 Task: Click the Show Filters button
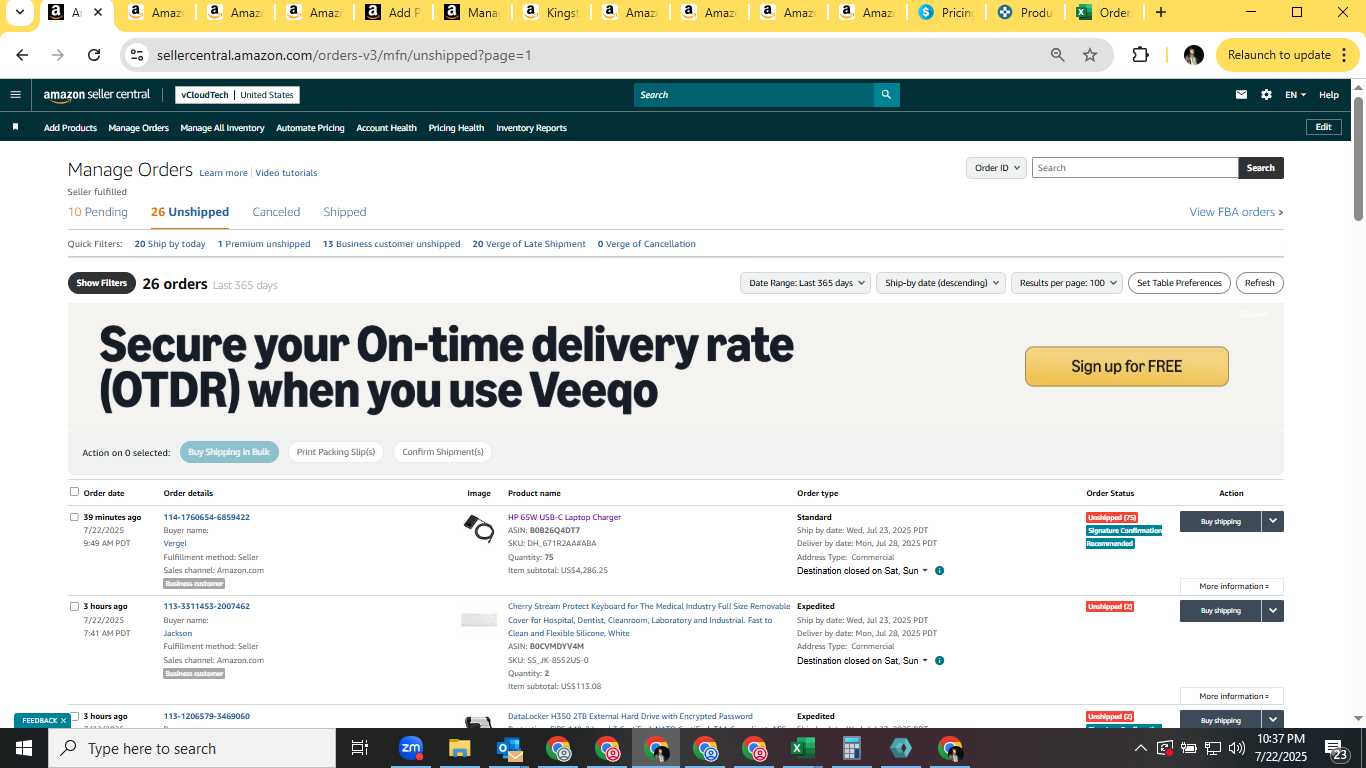102,283
